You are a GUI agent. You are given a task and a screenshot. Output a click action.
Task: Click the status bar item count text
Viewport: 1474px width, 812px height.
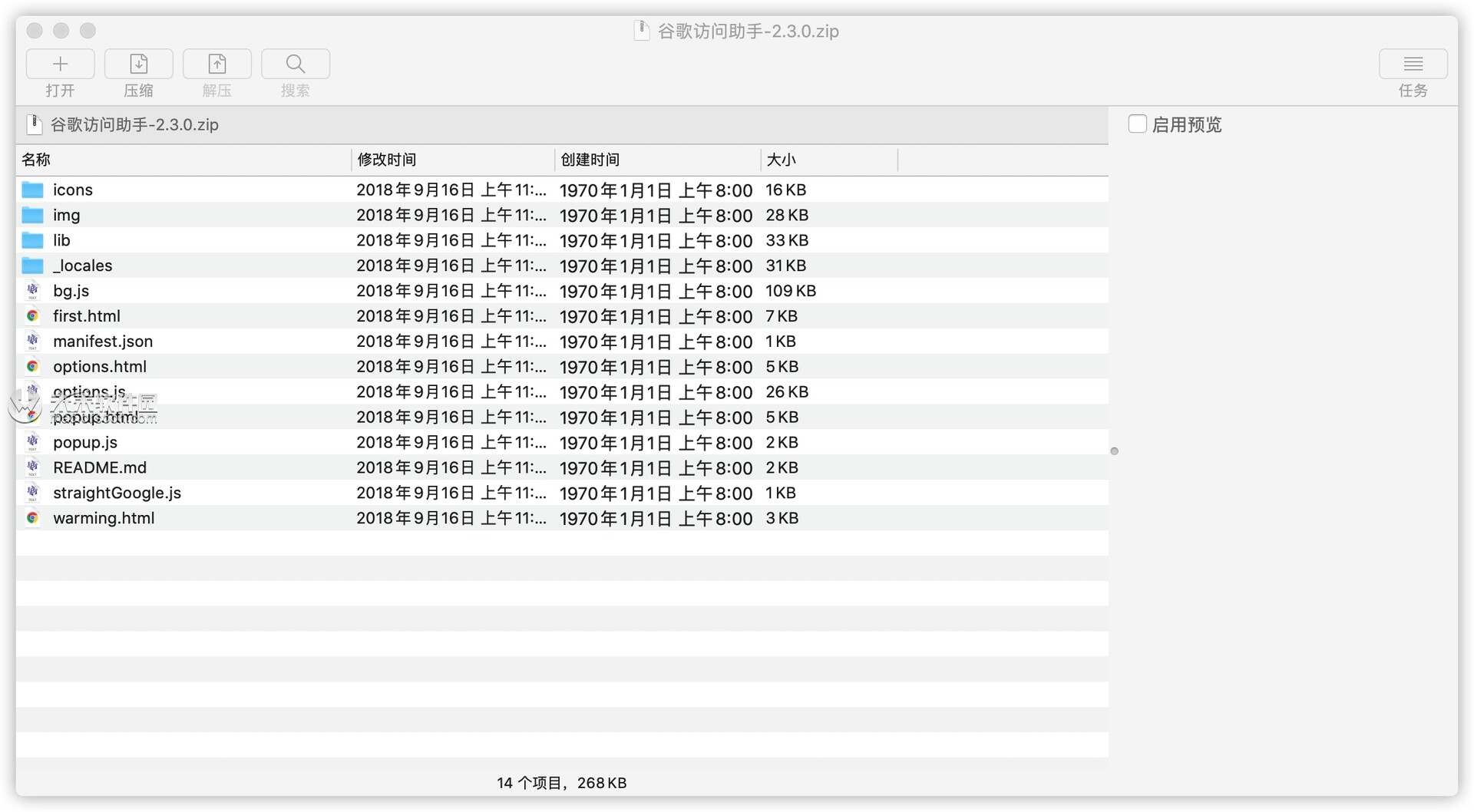pos(561,783)
